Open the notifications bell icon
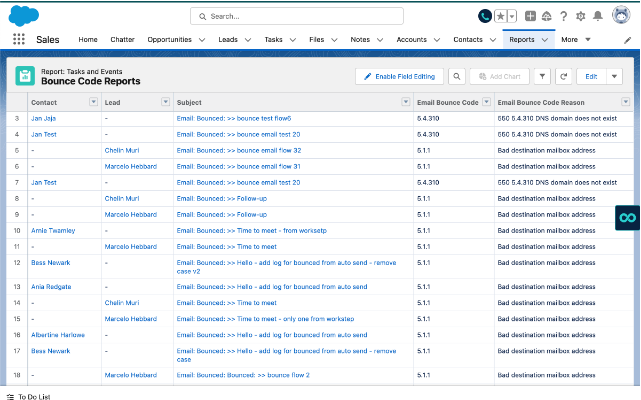Viewport: 641px width, 400px height. [x=598, y=16]
